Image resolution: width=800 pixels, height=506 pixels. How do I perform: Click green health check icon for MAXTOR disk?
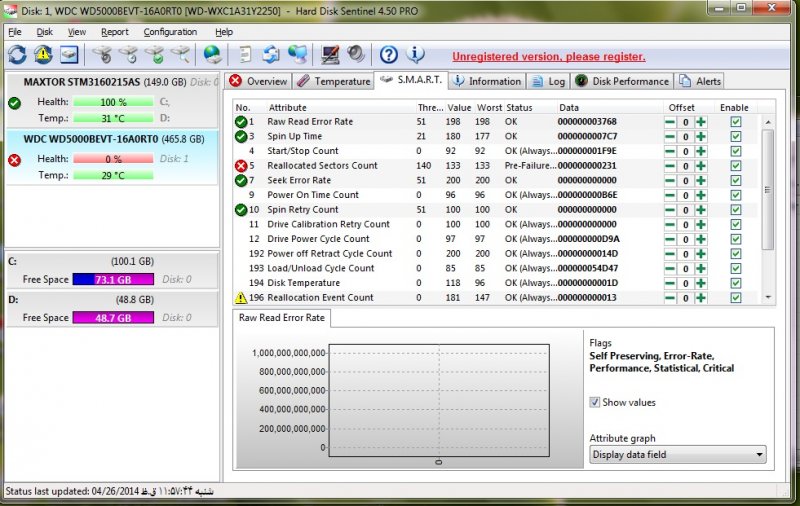click(x=15, y=103)
